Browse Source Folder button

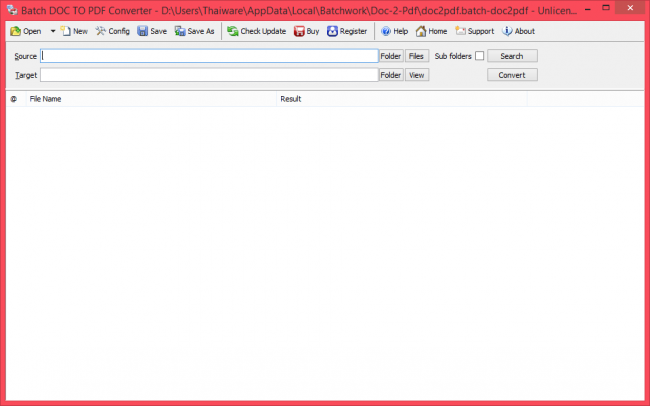391,56
